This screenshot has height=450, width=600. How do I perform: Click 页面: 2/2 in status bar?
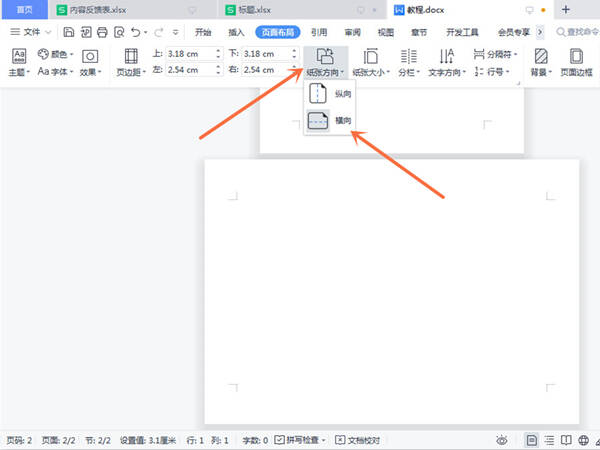click(58, 441)
